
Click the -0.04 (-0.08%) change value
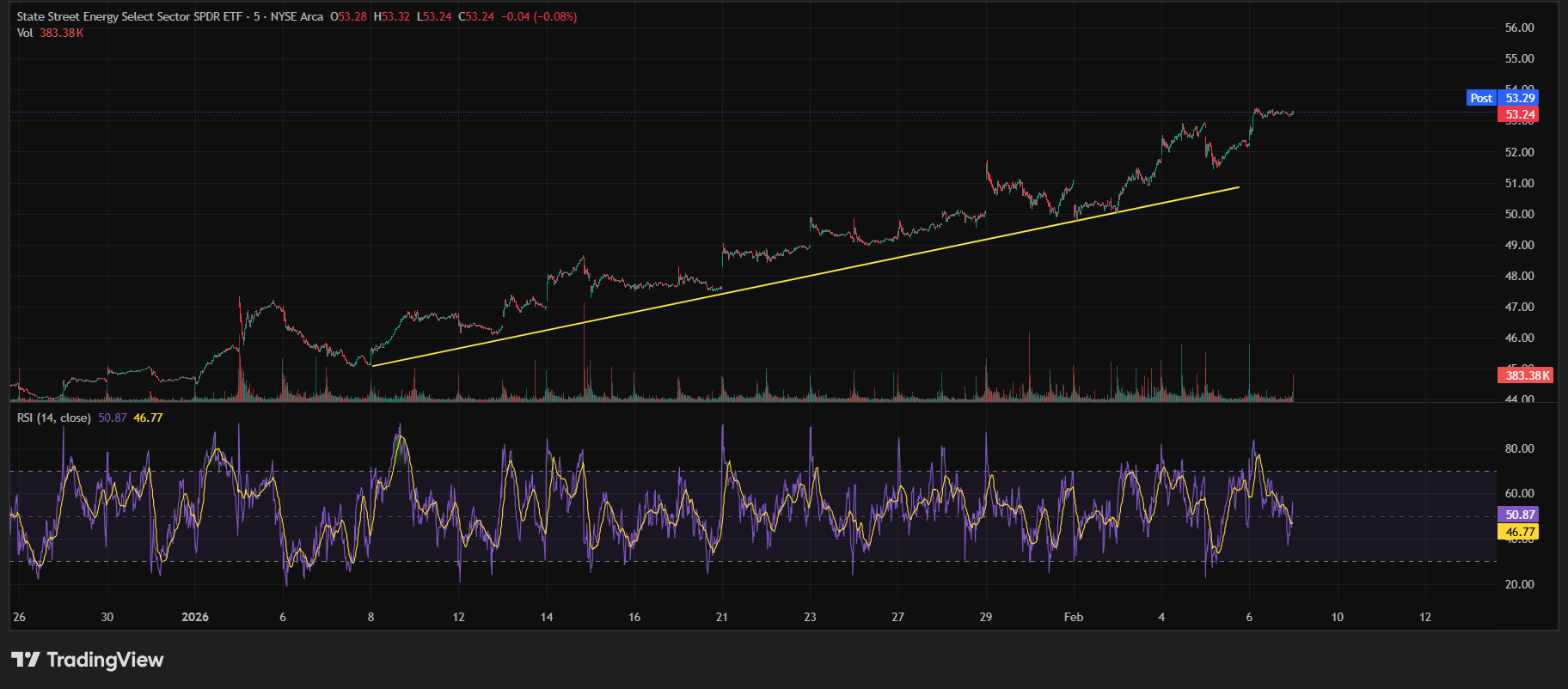point(539,16)
